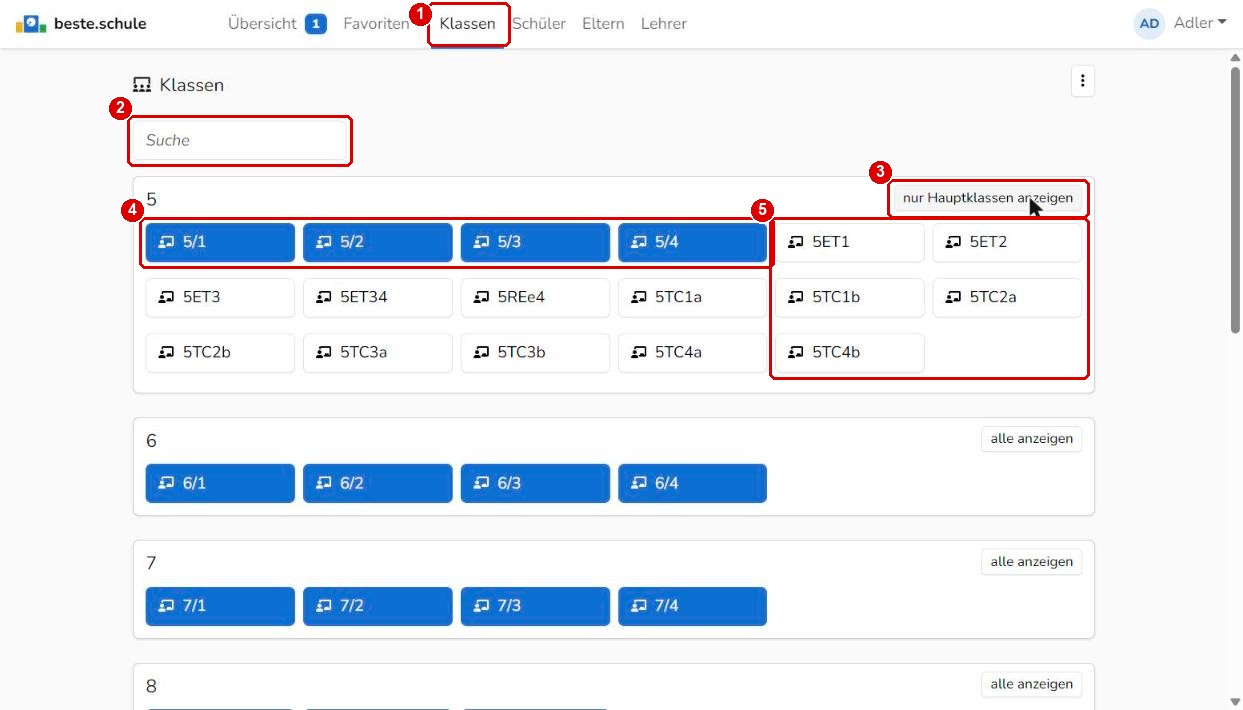The height and width of the screenshot is (710, 1243).
Task: Open class 6/1
Action: (220, 484)
